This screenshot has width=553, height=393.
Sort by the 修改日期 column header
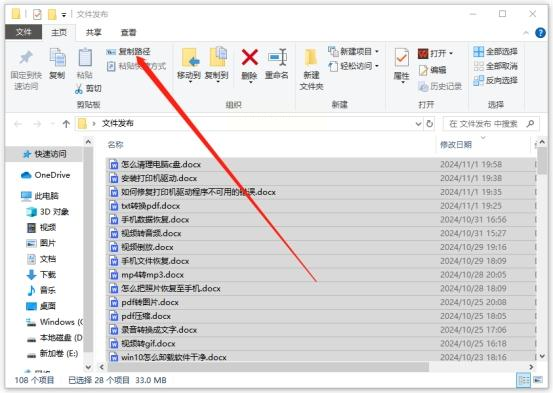click(456, 144)
